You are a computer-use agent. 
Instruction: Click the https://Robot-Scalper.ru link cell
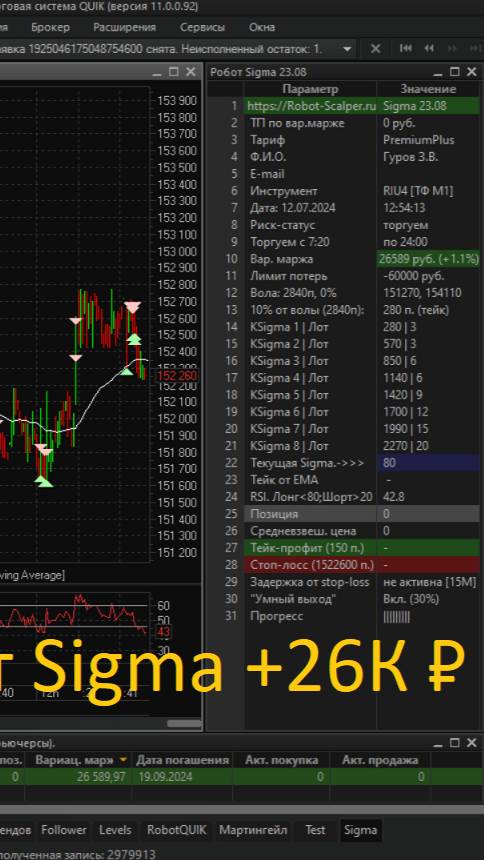tap(311, 106)
